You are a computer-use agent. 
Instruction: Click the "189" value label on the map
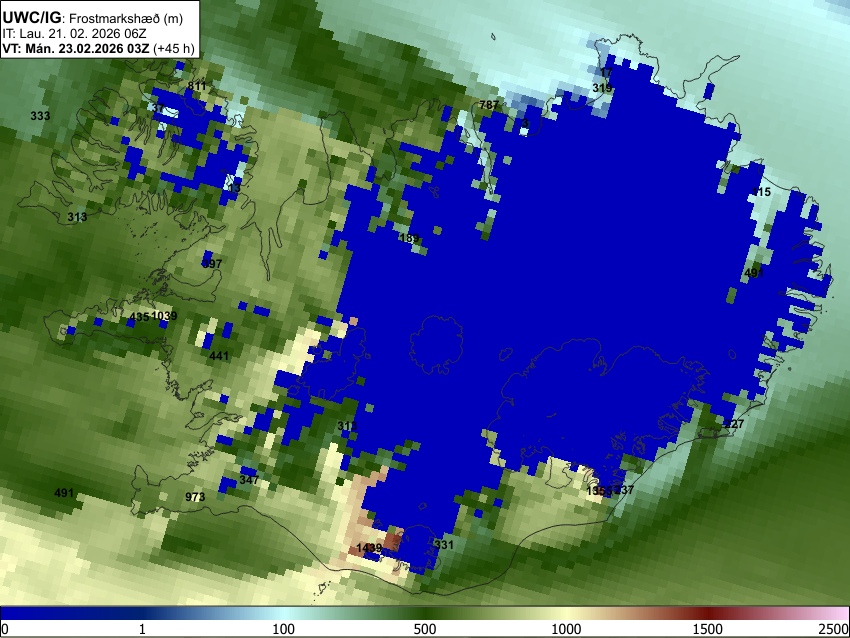[x=409, y=238]
